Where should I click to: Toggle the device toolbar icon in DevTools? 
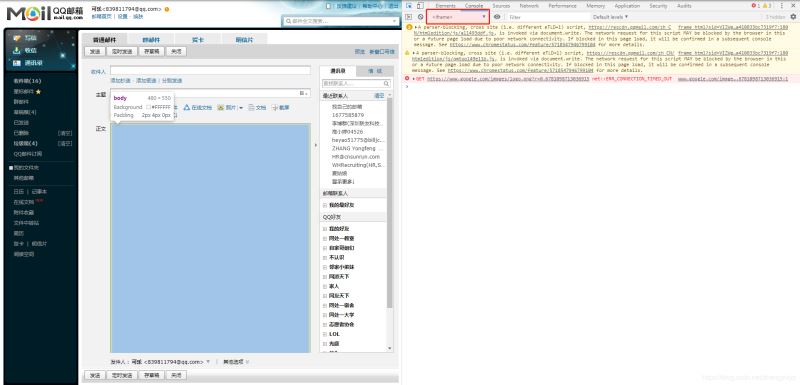pos(420,6)
